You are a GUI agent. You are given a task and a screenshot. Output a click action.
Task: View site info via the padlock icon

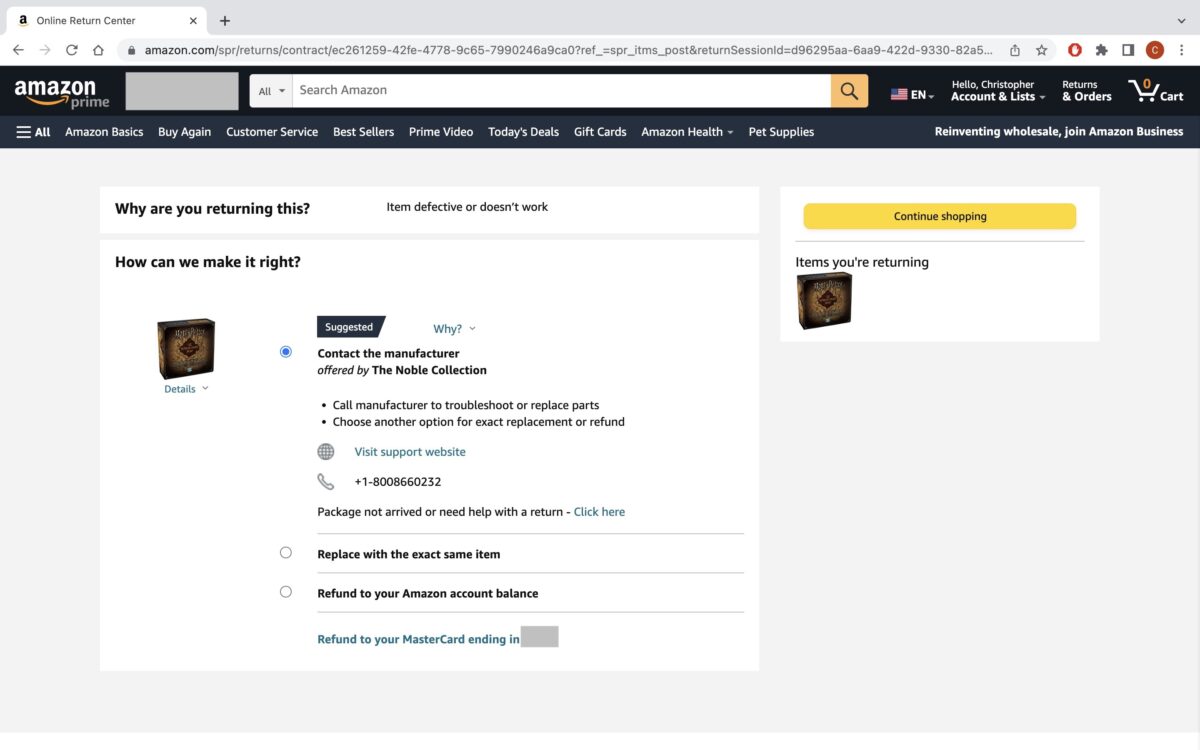(131, 49)
